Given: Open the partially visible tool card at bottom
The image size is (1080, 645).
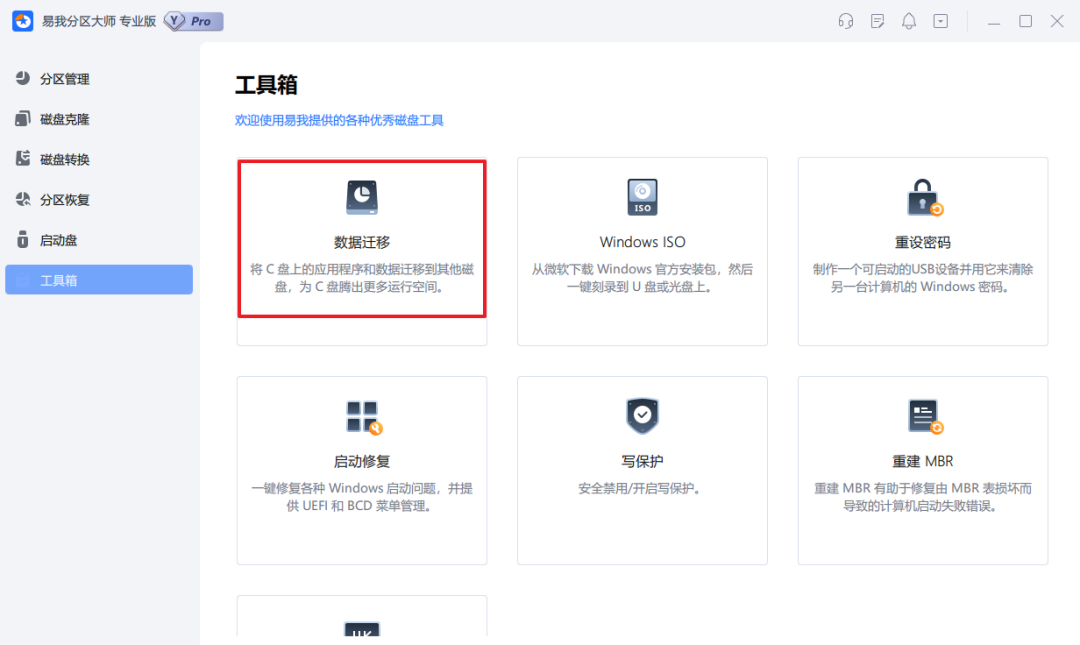Looking at the screenshot, I should click(x=362, y=616).
